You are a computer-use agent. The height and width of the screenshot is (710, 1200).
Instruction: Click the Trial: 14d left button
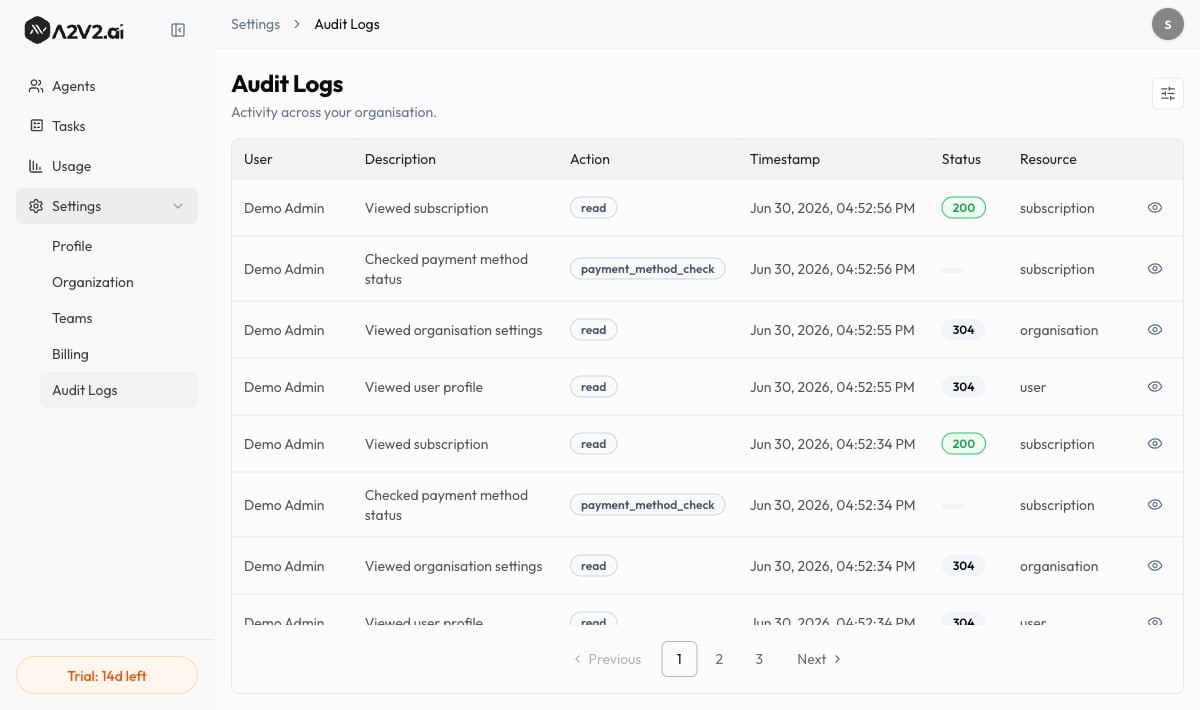[x=107, y=675]
